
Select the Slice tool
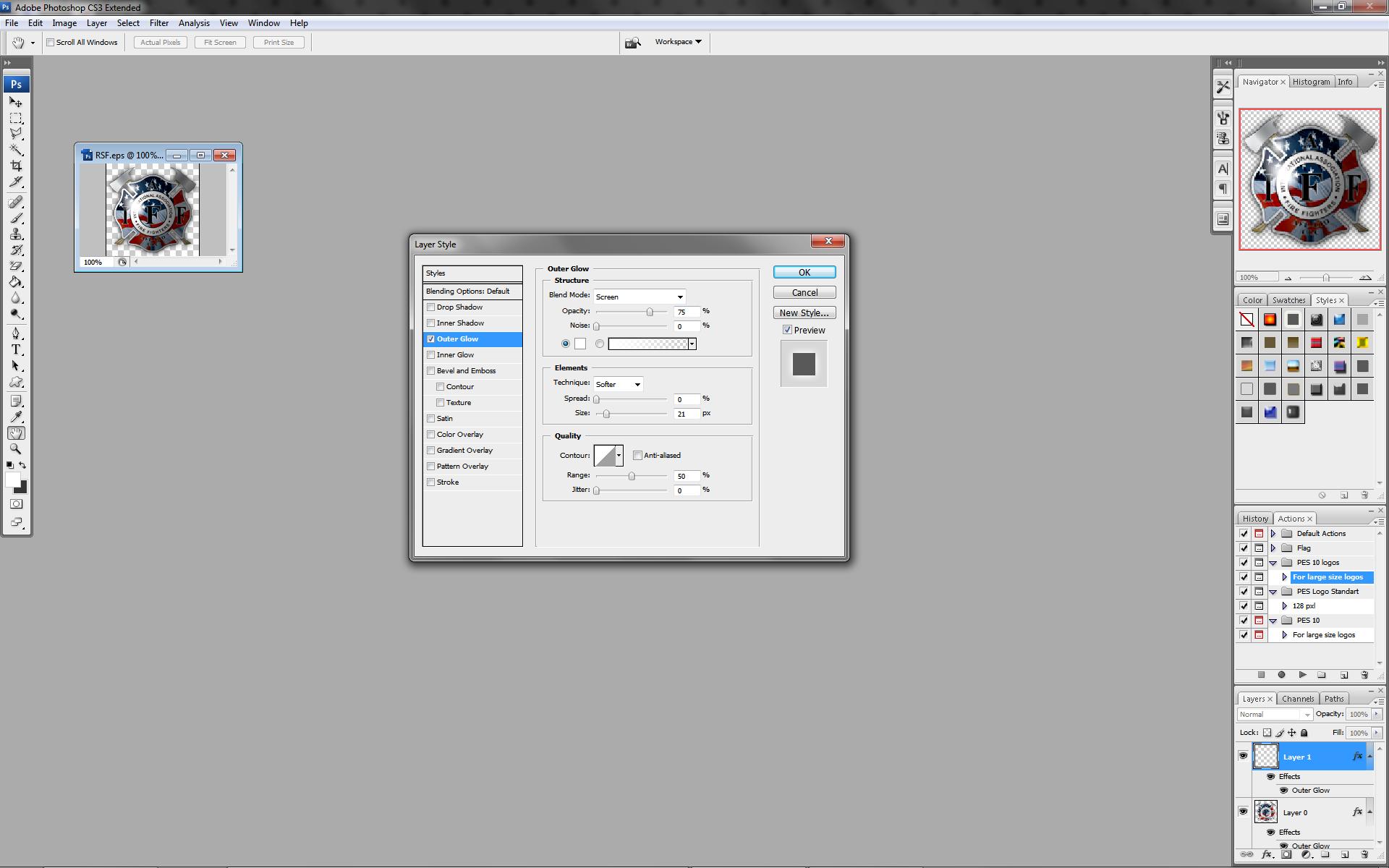click(16, 182)
